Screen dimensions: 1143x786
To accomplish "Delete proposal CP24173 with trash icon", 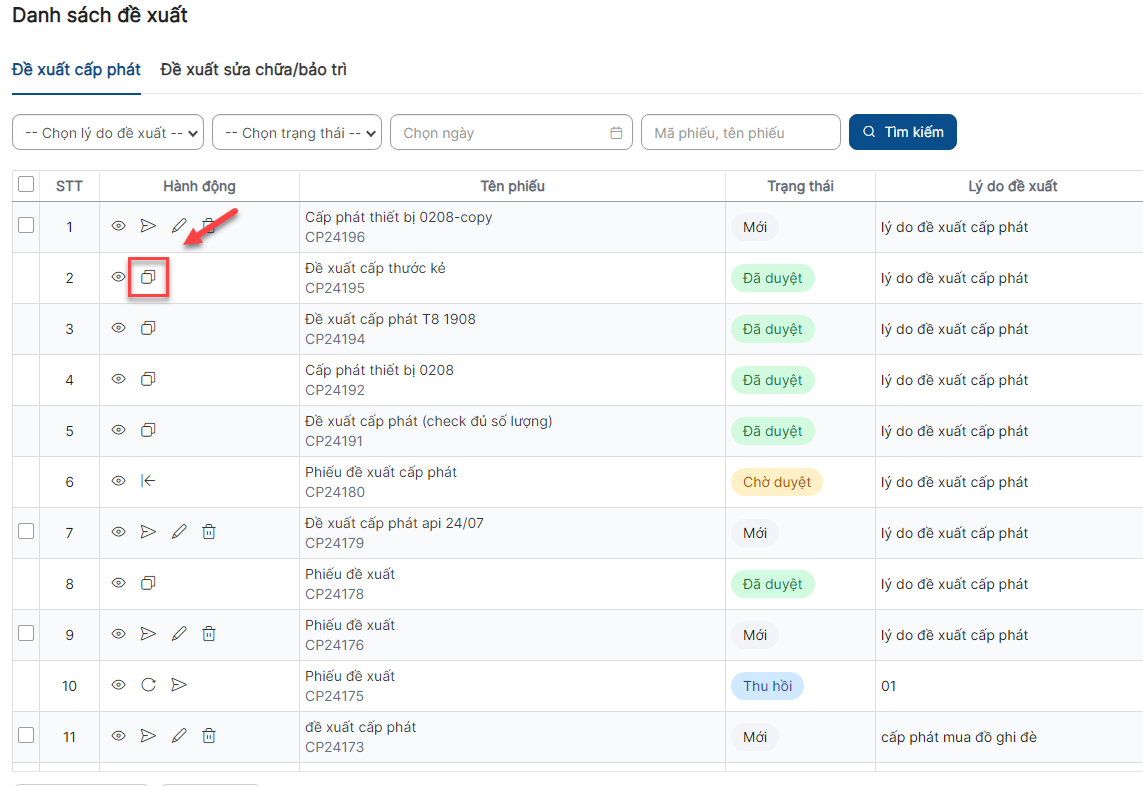I will coord(208,736).
